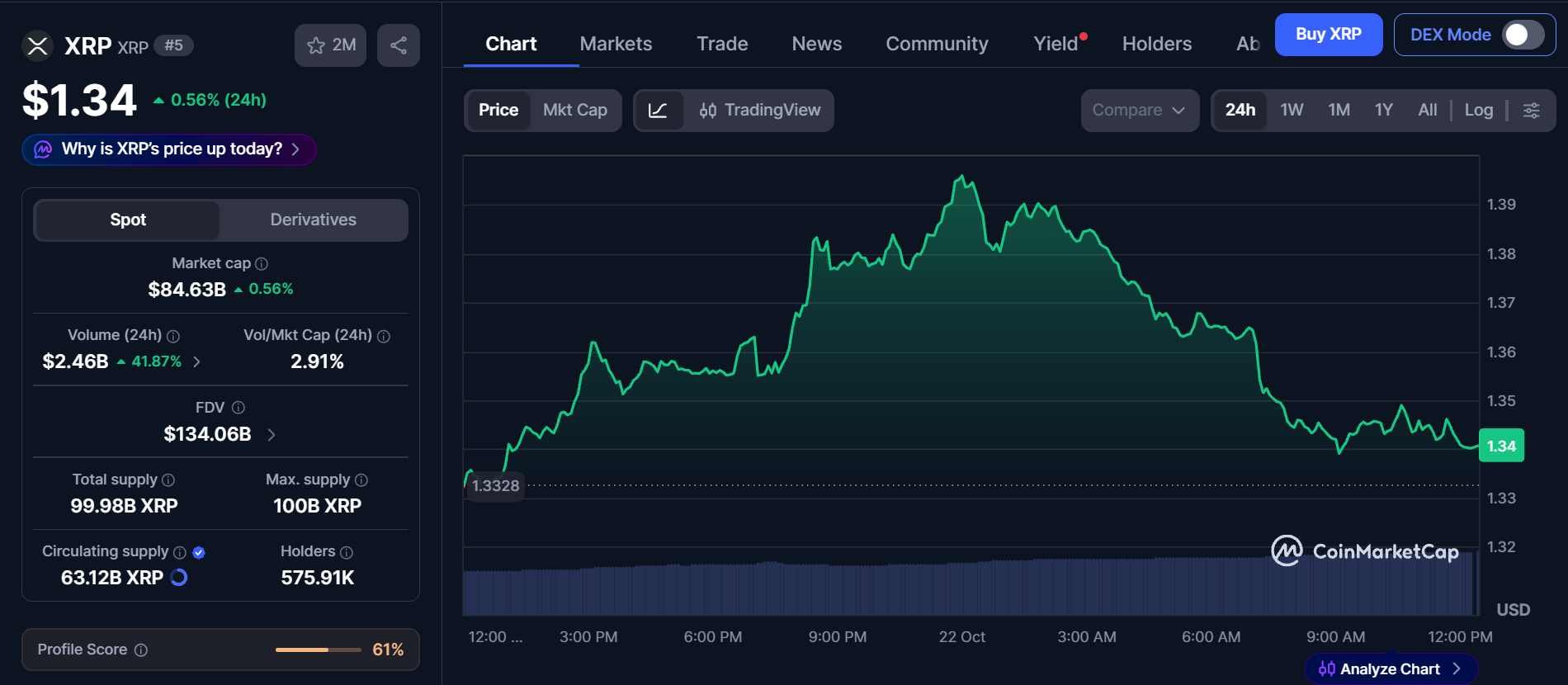Screen dimensions: 1568x685
Task: Click Total supply info icon
Action: [x=168, y=480]
